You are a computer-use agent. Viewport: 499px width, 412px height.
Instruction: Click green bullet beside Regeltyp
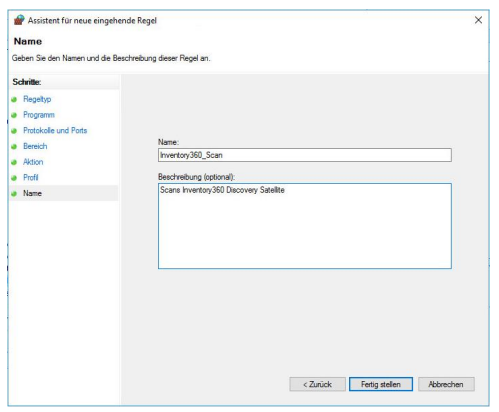pyautogui.click(x=14, y=99)
